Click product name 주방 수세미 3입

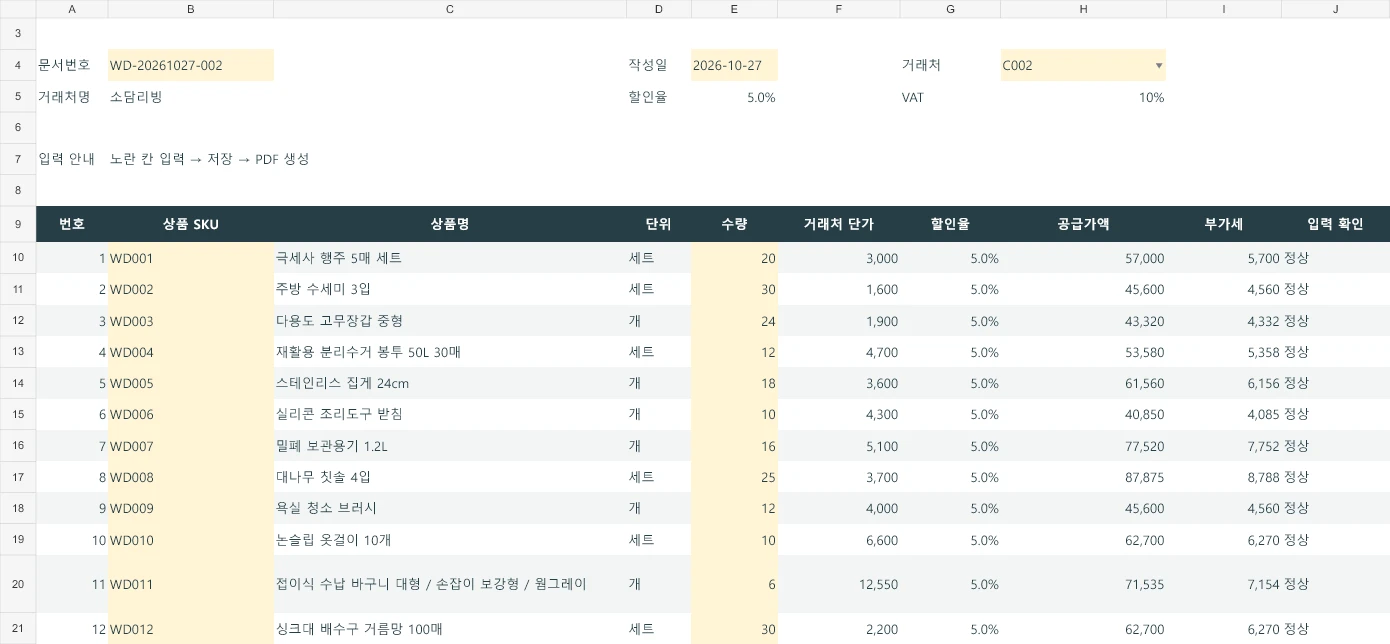[x=323, y=289]
